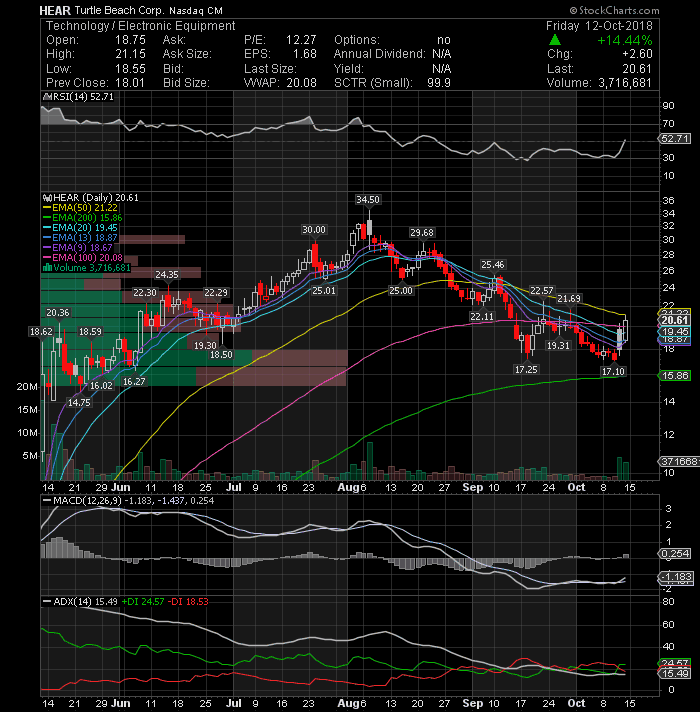
Task: Click the 22.57 price annotation
Action: coord(542,290)
